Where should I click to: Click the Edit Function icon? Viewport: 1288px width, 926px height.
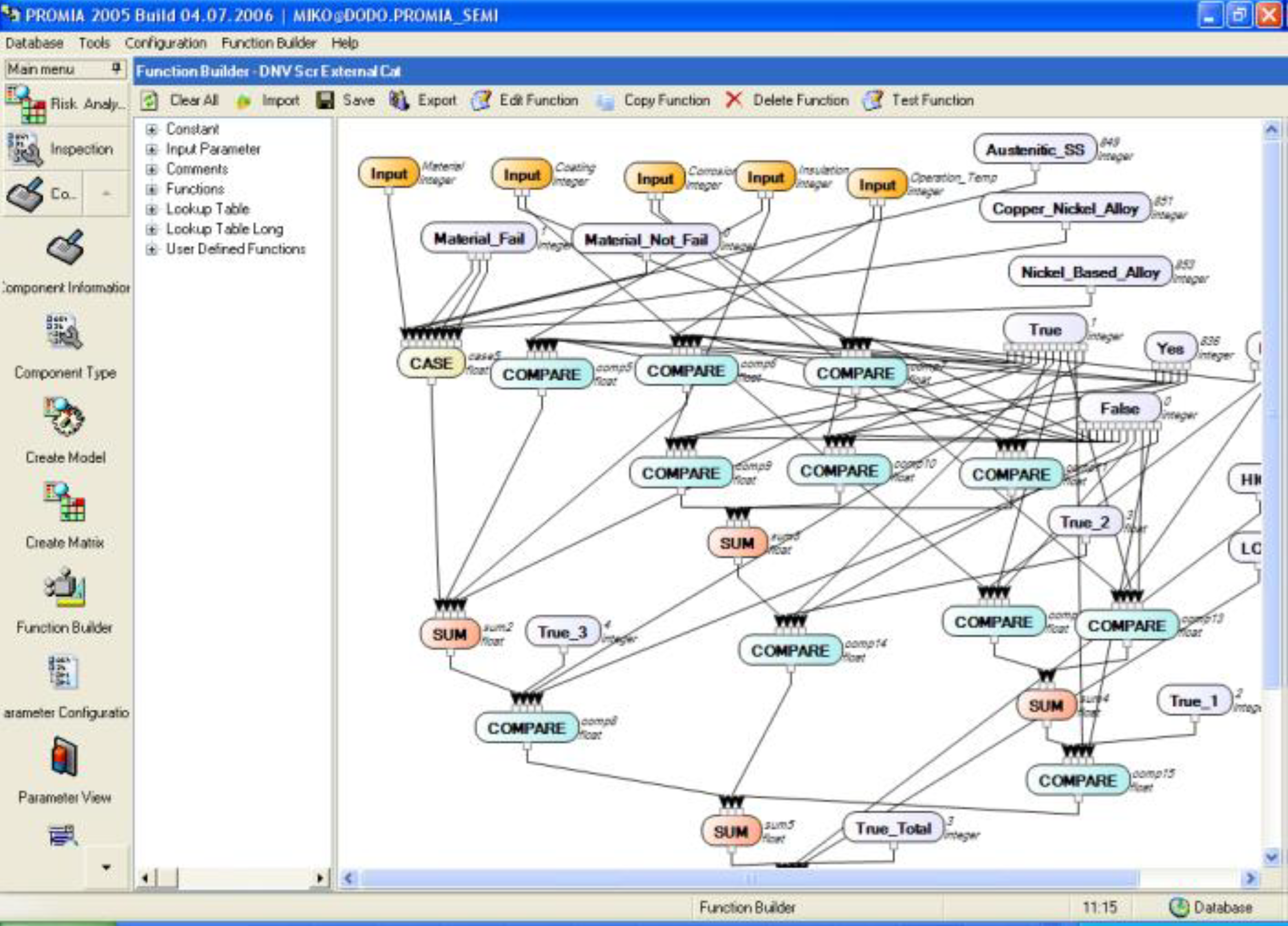pyautogui.click(x=481, y=101)
